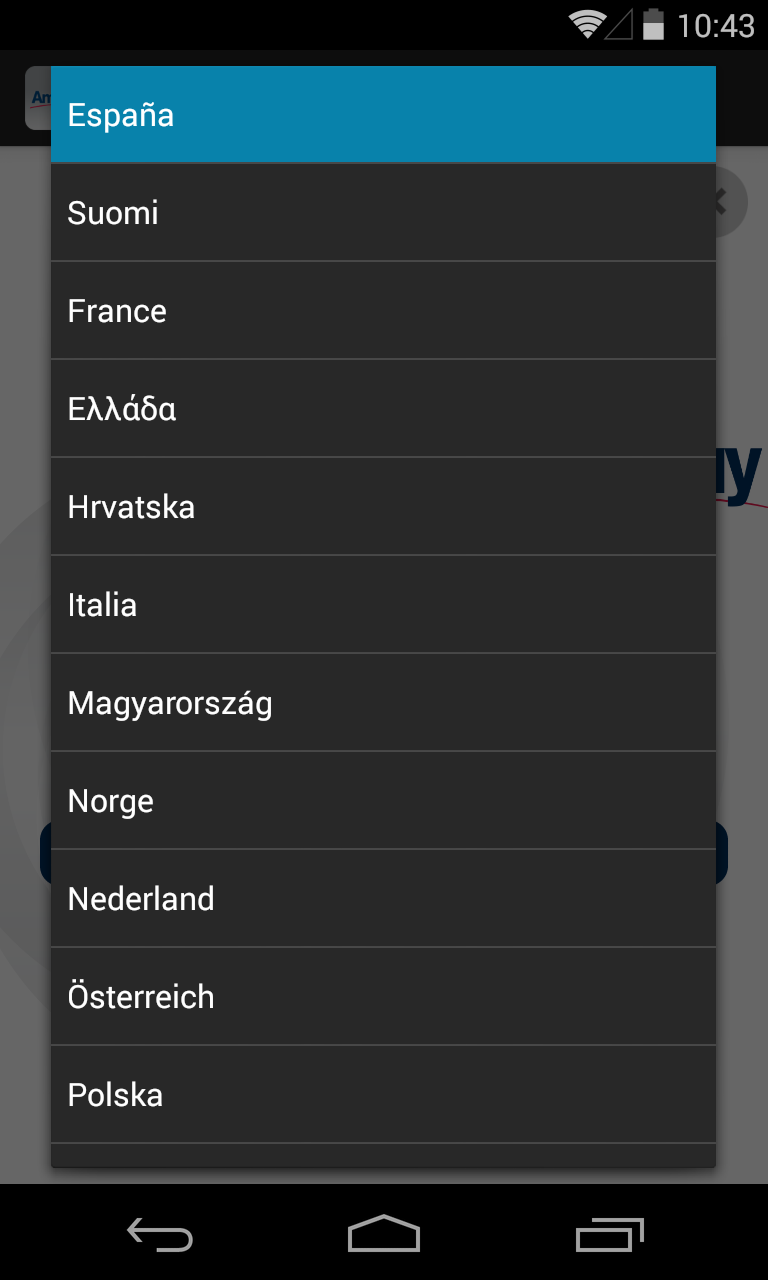Viewport: 768px width, 1280px height.
Task: Select France as the country
Action: coord(383,310)
